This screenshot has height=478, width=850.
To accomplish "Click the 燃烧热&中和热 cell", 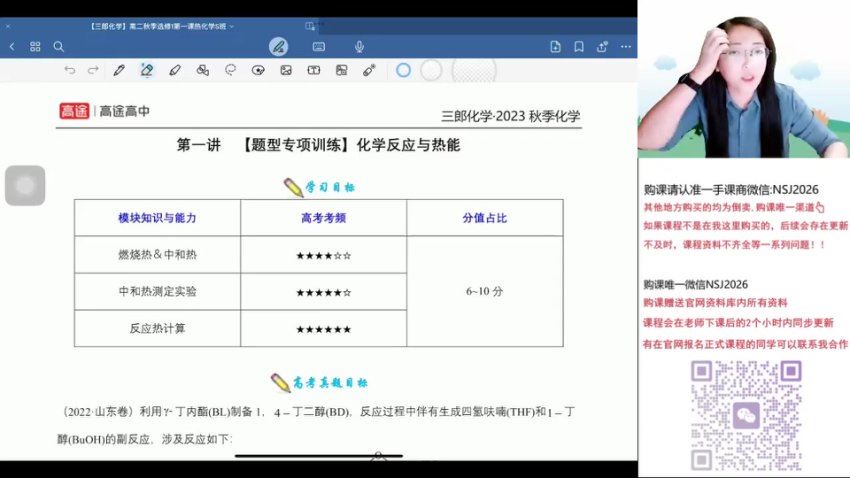I will tap(157, 255).
